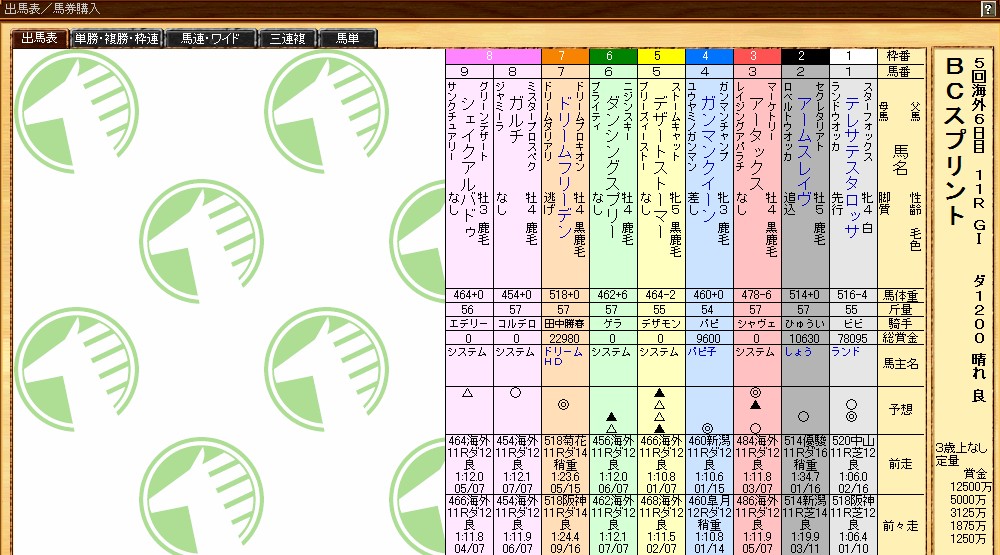This screenshot has height=555, width=1000.
Task: Click total prize value 22980
Action: 565,338
